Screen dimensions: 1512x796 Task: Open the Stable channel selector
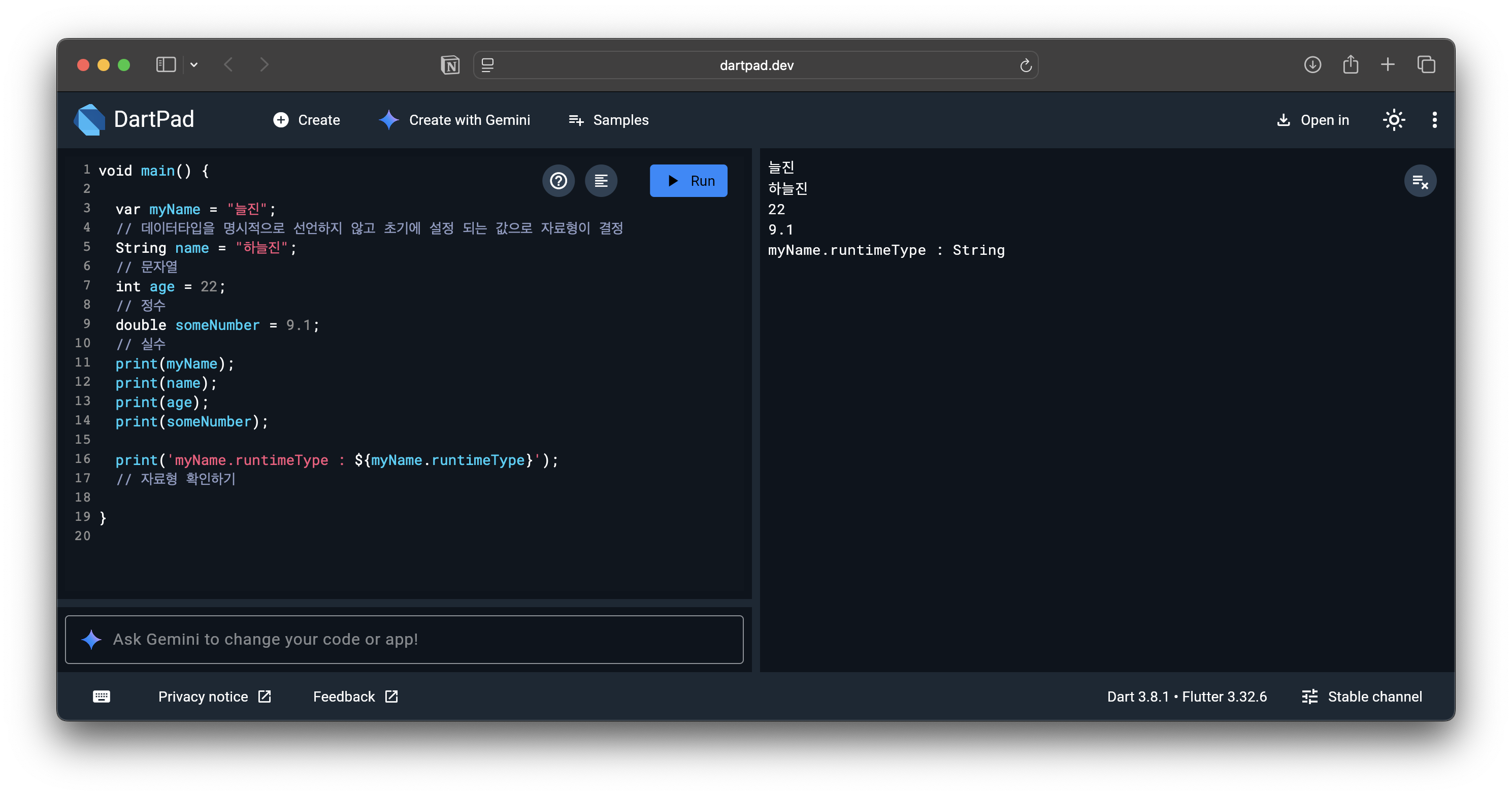point(1362,696)
